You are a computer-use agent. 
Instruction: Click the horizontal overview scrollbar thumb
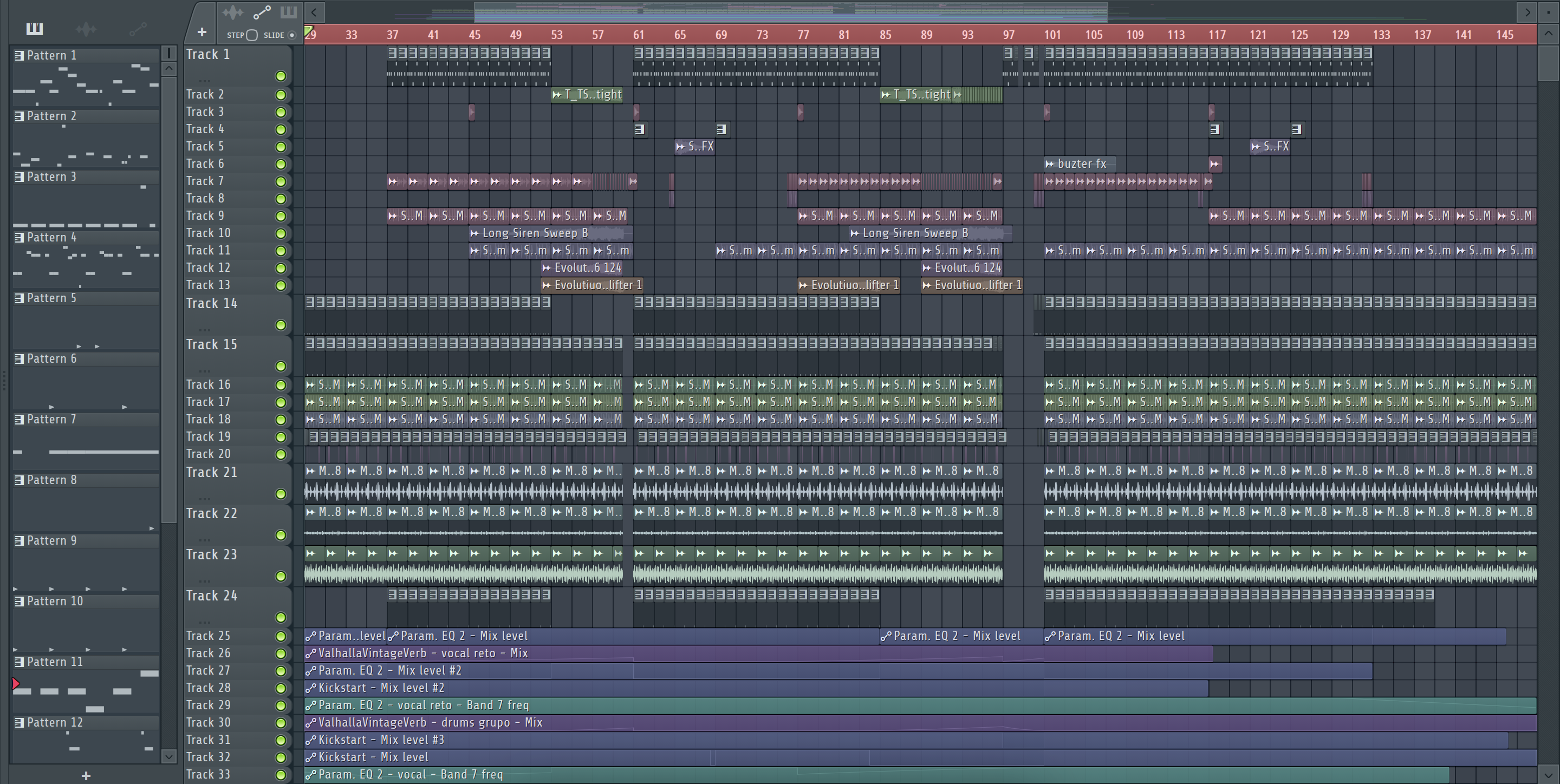click(790, 11)
